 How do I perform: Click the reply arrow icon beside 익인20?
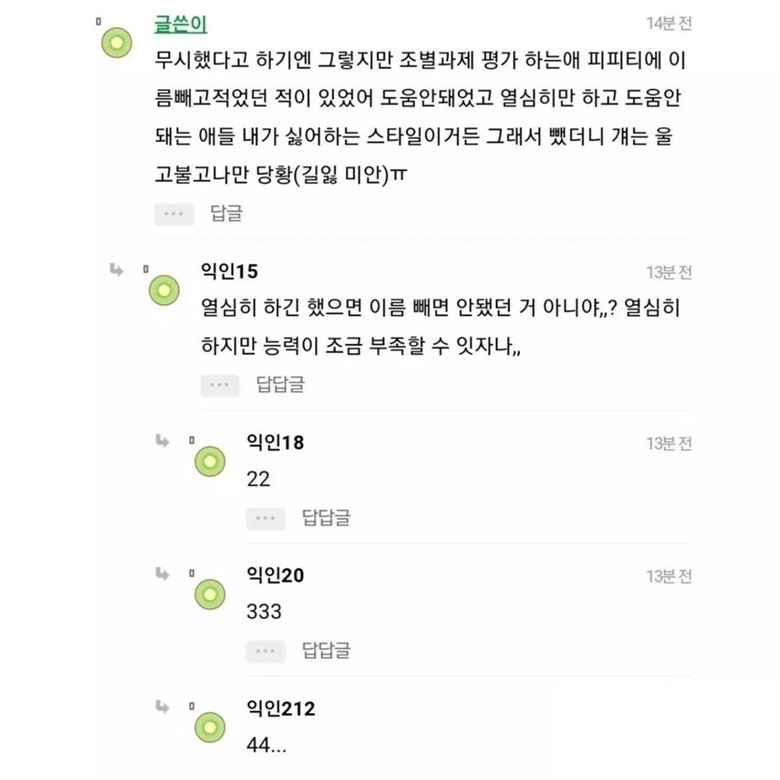pos(162,574)
